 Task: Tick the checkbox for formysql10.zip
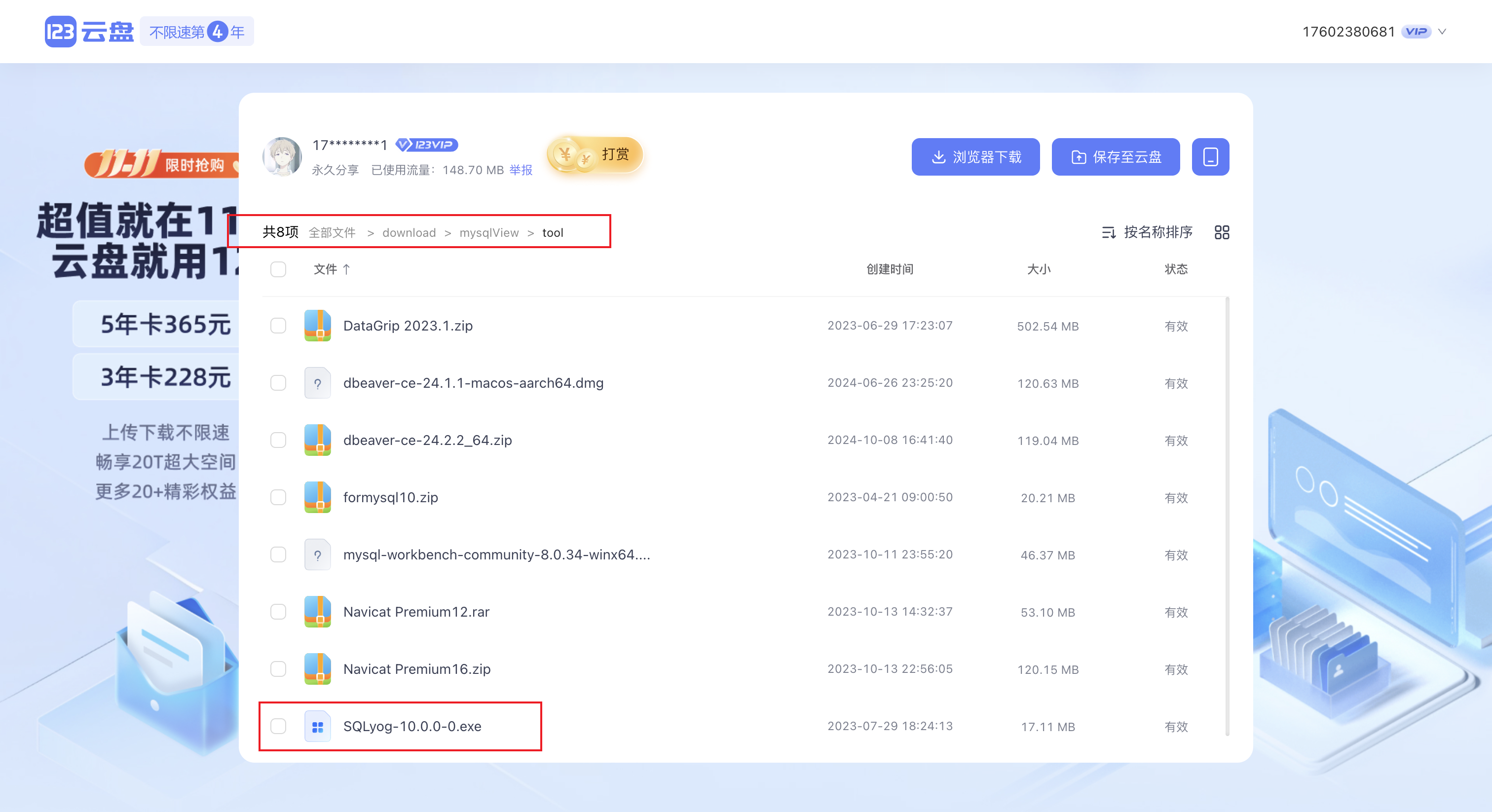[278, 497]
